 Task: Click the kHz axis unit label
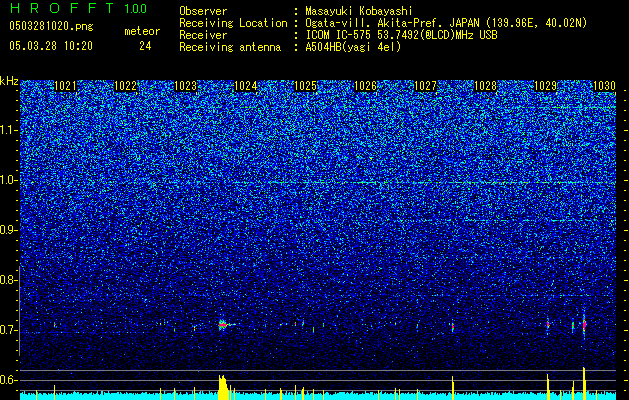coord(9,81)
